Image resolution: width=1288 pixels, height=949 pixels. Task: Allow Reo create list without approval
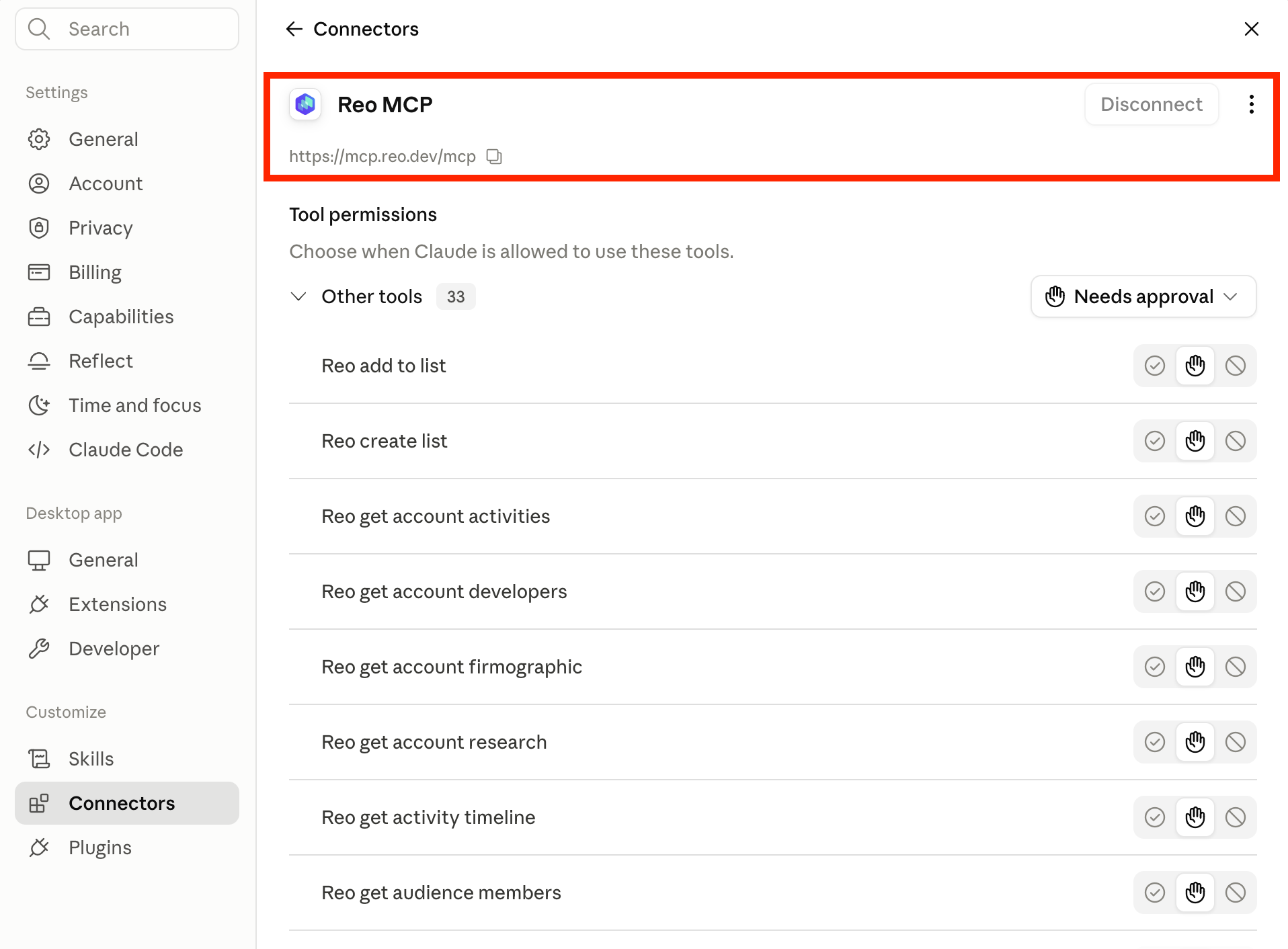1155,441
